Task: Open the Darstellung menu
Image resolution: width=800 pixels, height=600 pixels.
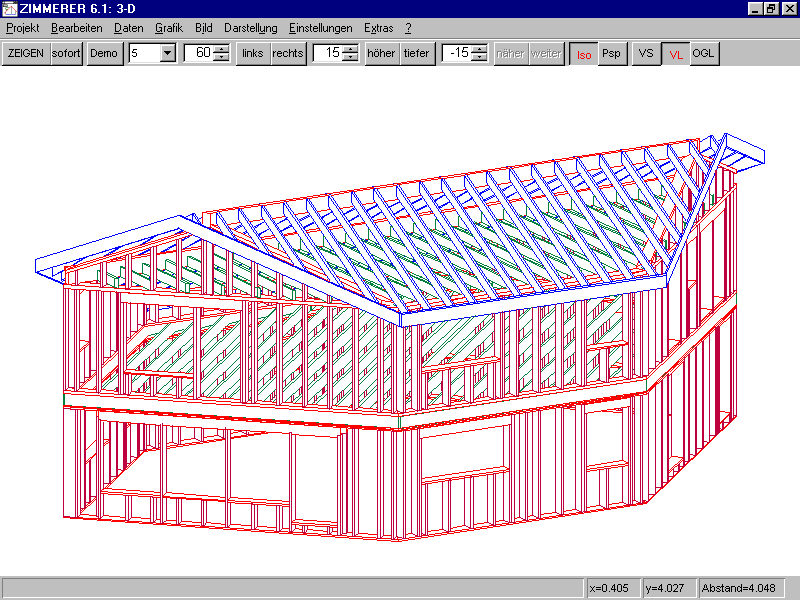Action: 250,28
